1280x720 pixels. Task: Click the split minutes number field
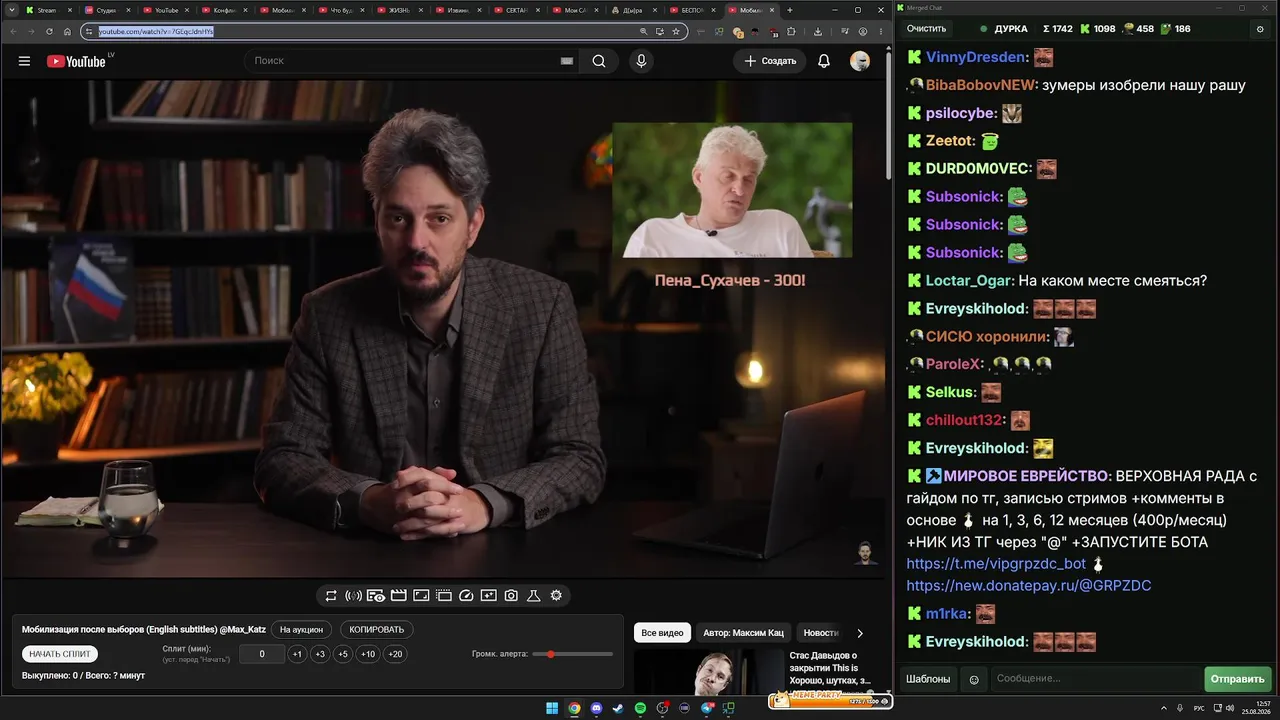(262, 654)
